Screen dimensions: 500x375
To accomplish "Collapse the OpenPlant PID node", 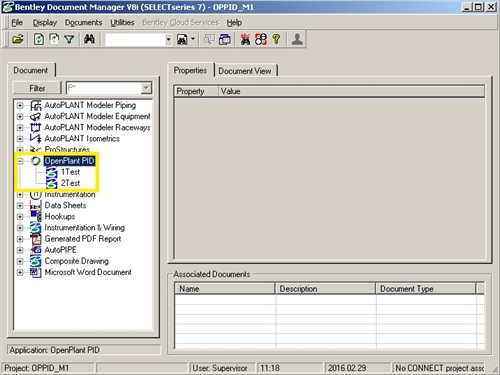I will click(x=20, y=161).
